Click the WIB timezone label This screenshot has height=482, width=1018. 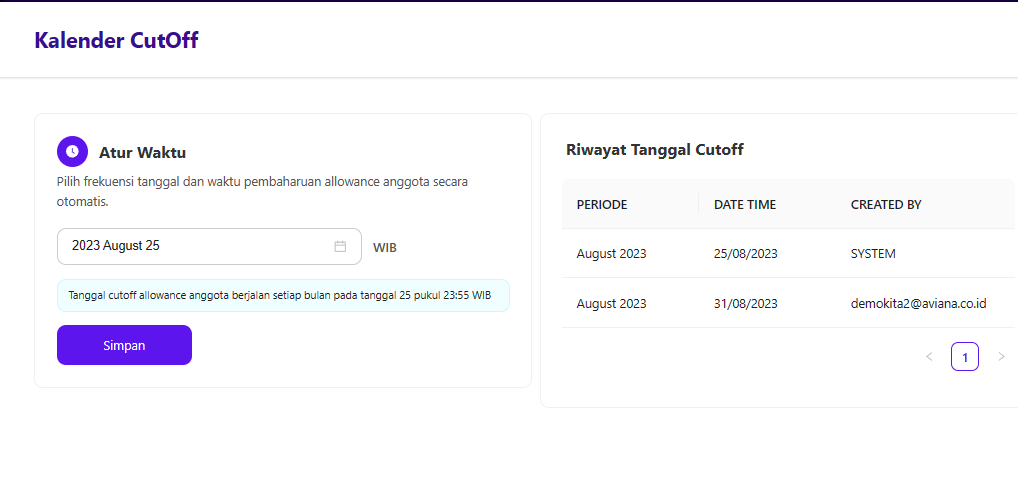point(385,247)
